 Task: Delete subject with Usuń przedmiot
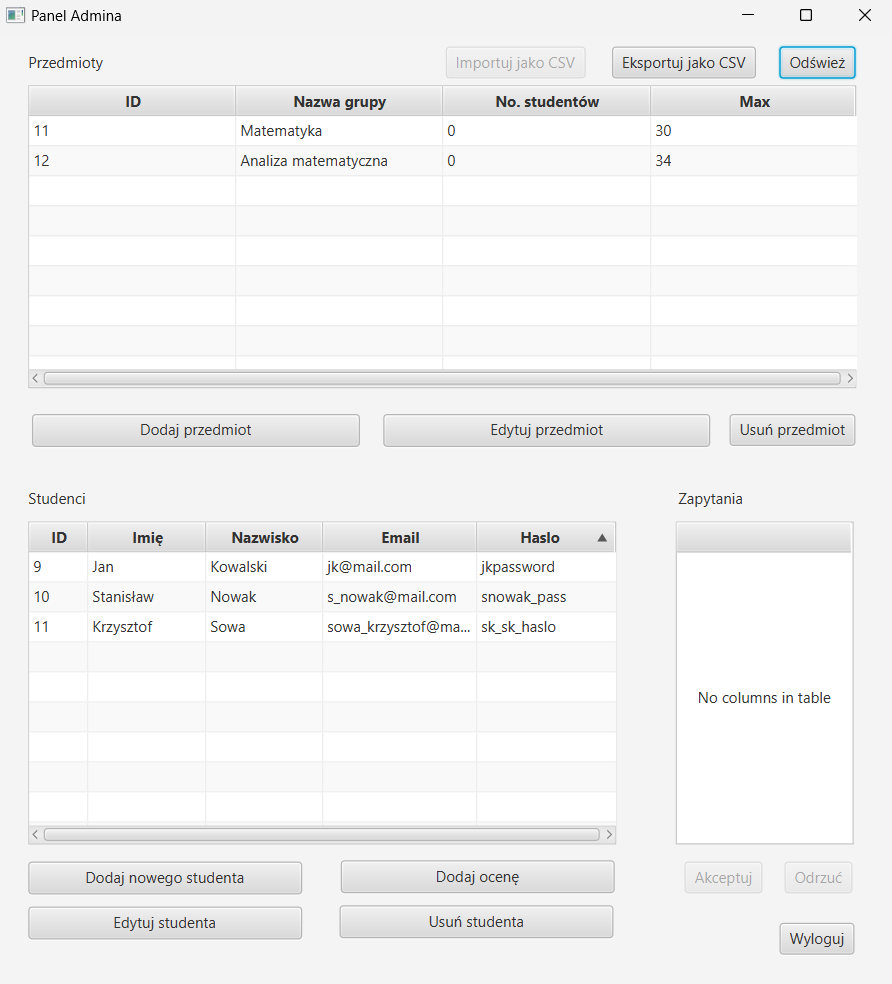point(792,430)
